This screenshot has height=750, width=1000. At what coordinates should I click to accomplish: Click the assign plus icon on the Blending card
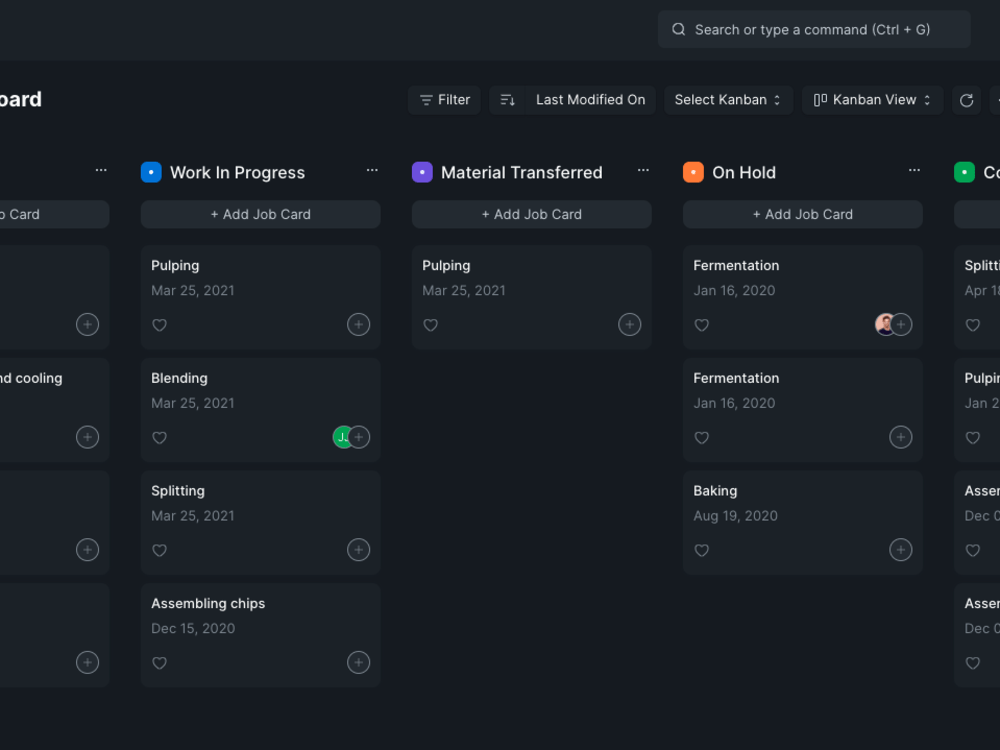[359, 437]
